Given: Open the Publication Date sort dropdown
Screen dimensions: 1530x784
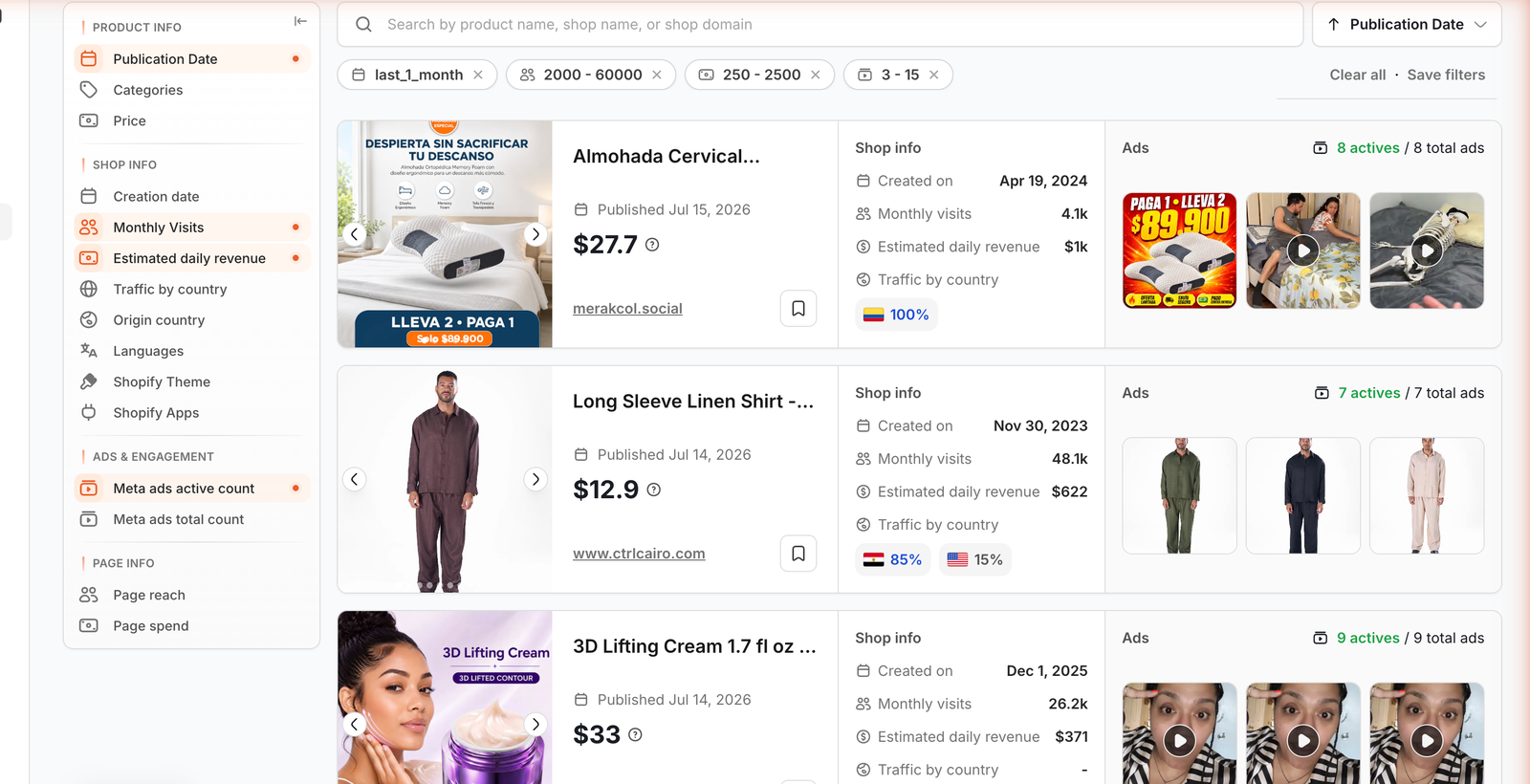Looking at the screenshot, I should [x=1407, y=24].
